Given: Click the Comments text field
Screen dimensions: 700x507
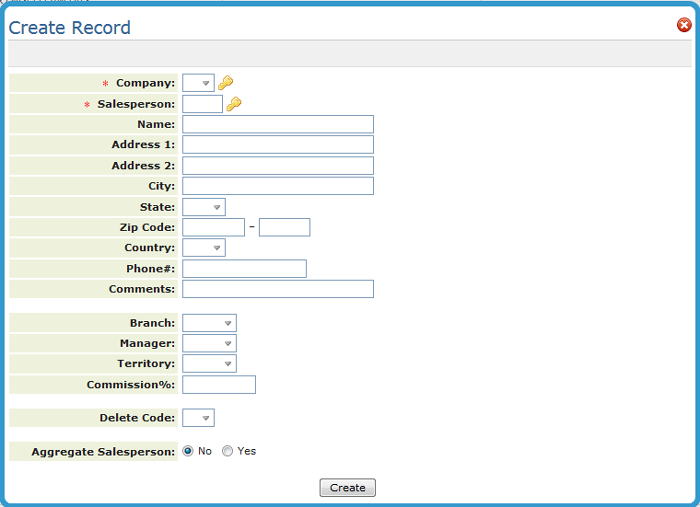Looking at the screenshot, I should pyautogui.click(x=277, y=289).
